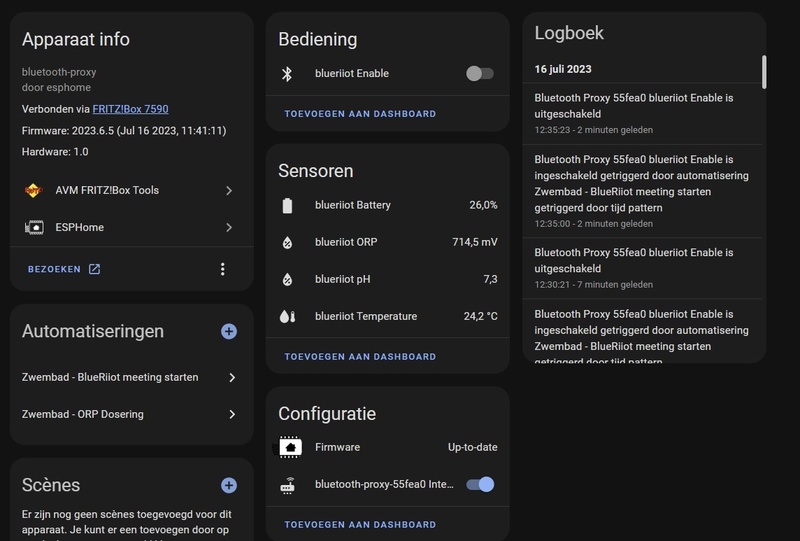Click TOEVOEGEN AAN DASHBOARD under Sensoren
The image size is (800, 541).
(360, 356)
